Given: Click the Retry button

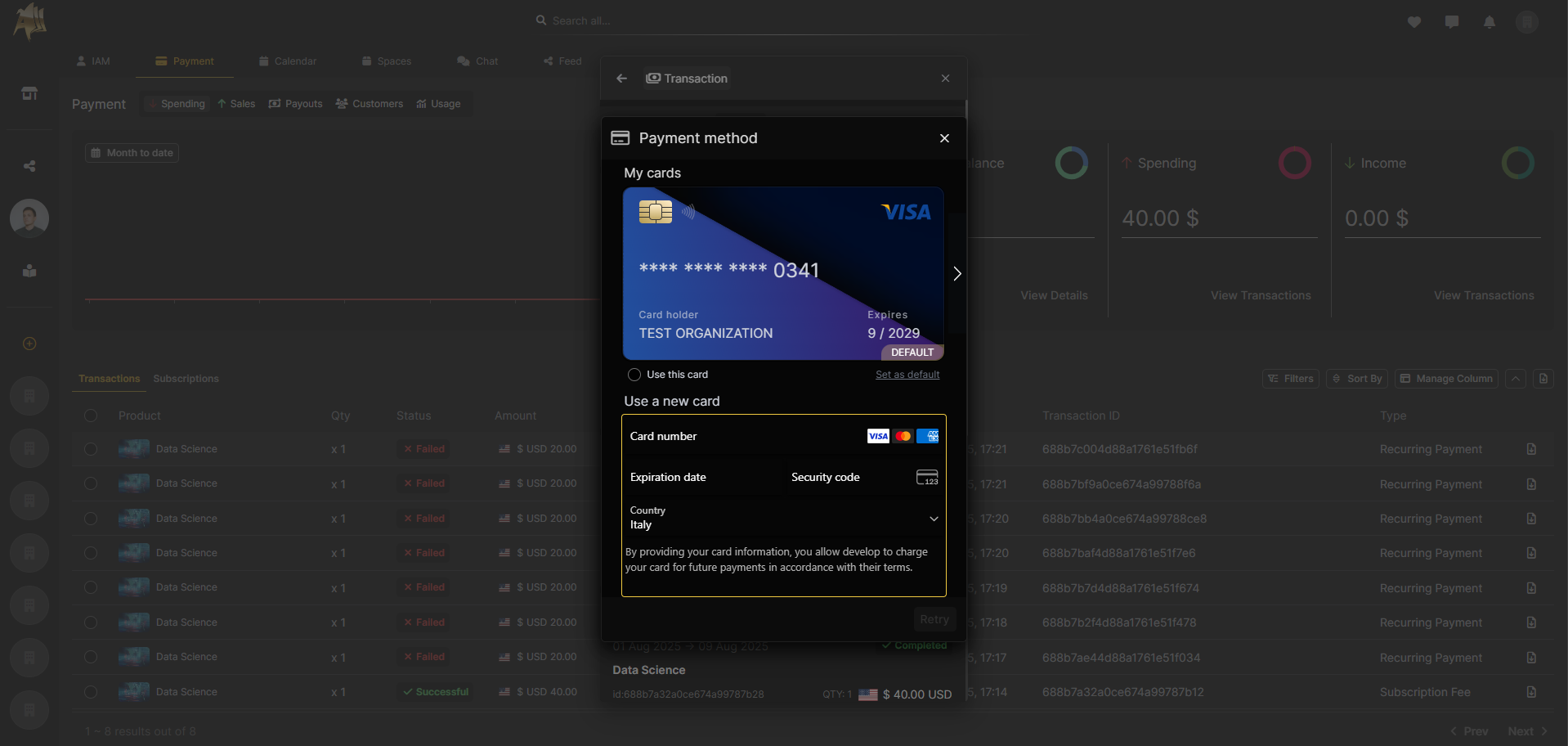Looking at the screenshot, I should point(934,620).
